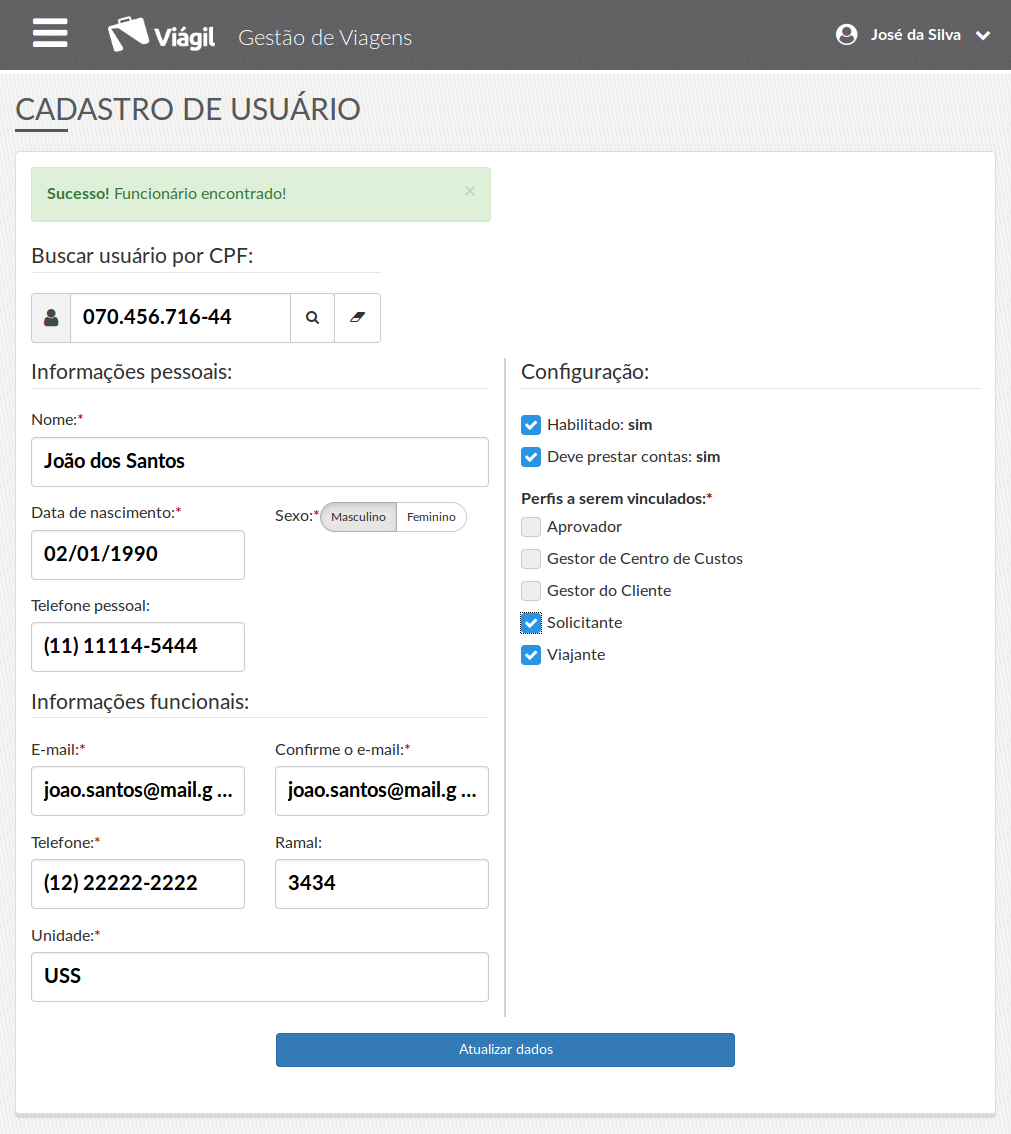Click the person icon beside CPF field
Screen dimensions: 1011x1134
pyautogui.click(x=51, y=317)
